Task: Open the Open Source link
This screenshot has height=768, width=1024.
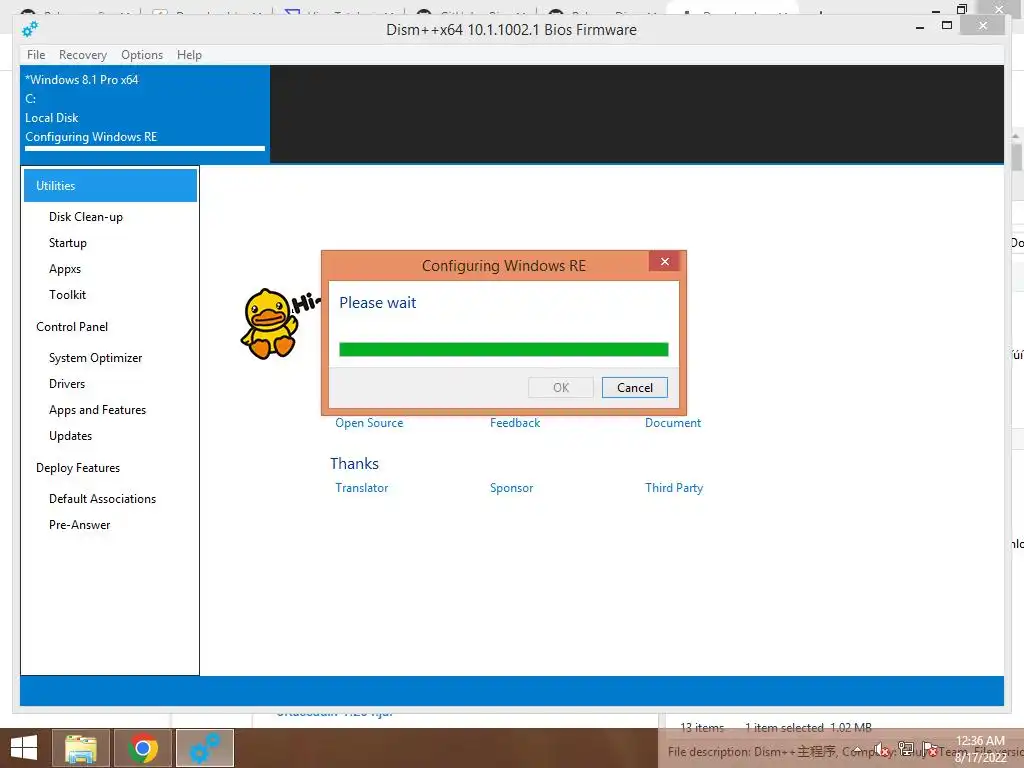Action: click(x=369, y=423)
